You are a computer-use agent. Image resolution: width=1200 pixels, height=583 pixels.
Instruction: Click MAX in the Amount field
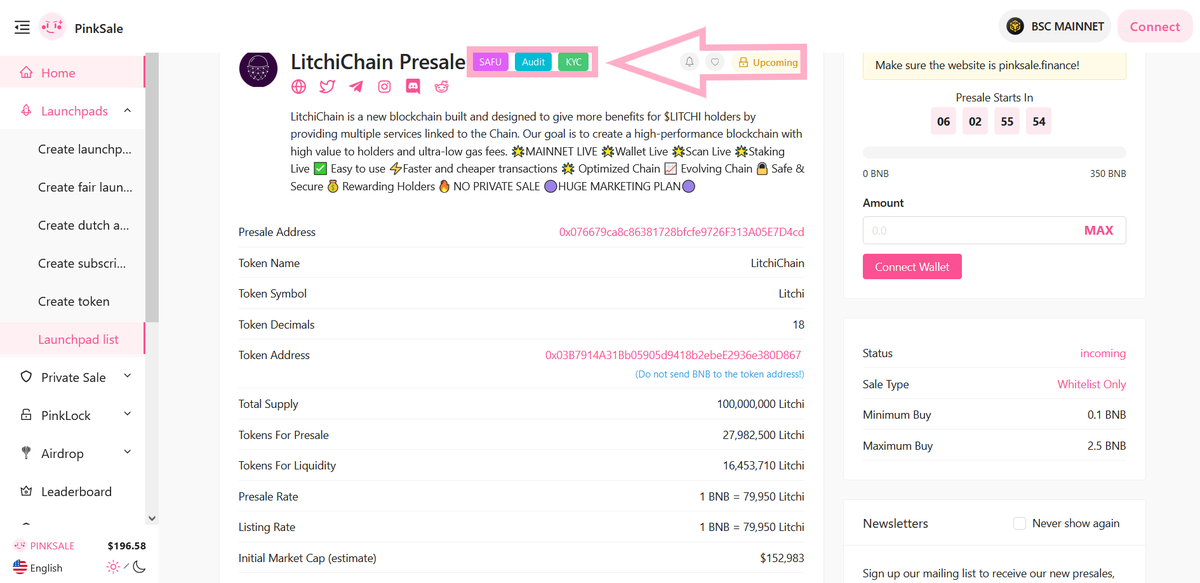1098,230
